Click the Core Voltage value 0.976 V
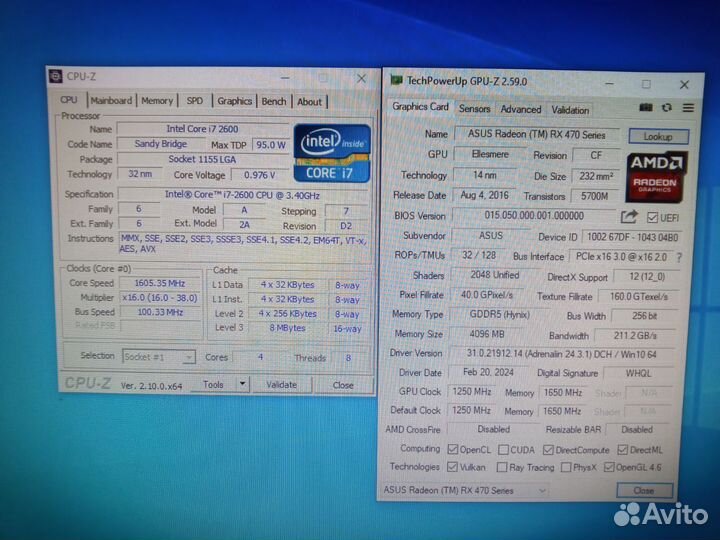Image resolution: width=720 pixels, height=540 pixels. (259, 175)
